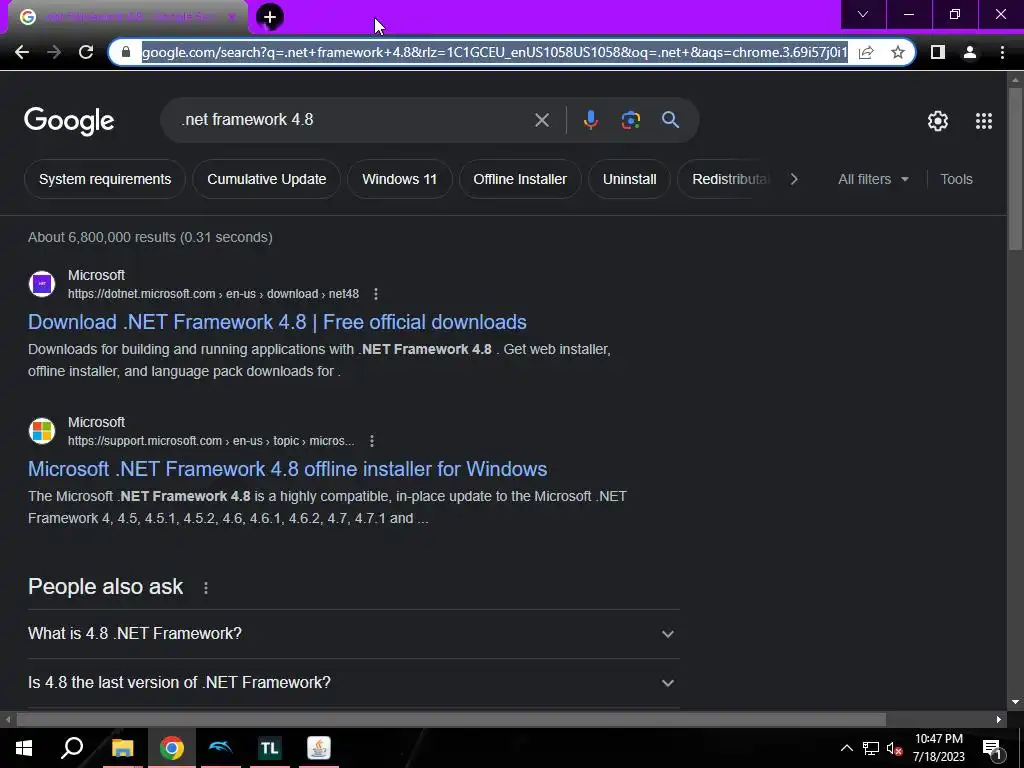Open the Java app in taskbar

click(319, 748)
